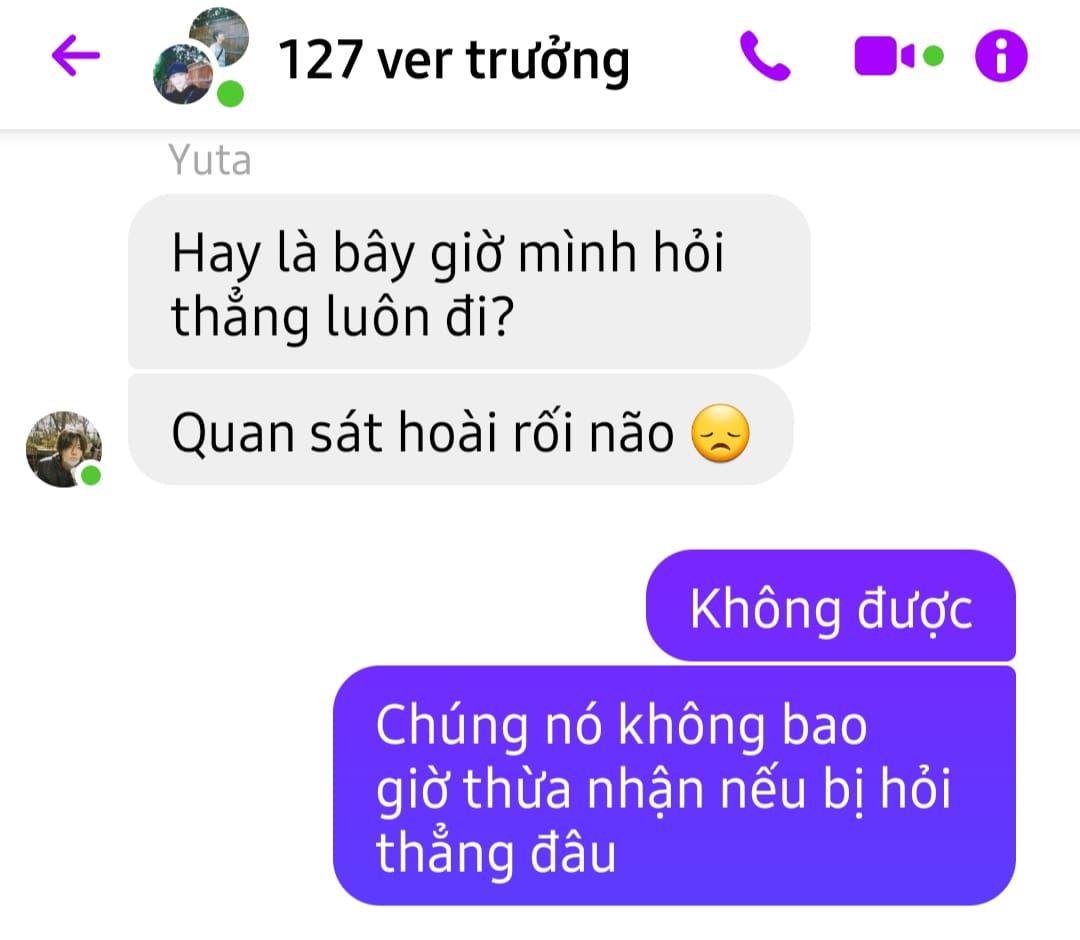Screen dimensions: 1080x940
Task: Go back with the purple arrow
Action: 76,56
